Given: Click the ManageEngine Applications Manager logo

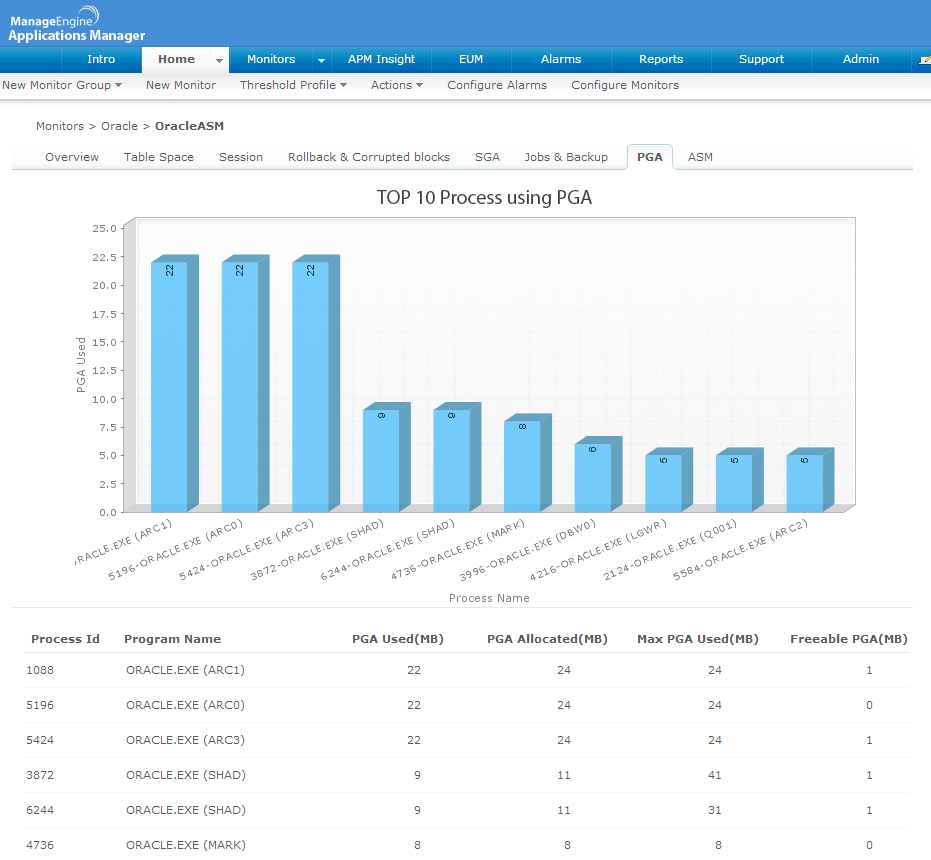Looking at the screenshot, I should (76, 27).
